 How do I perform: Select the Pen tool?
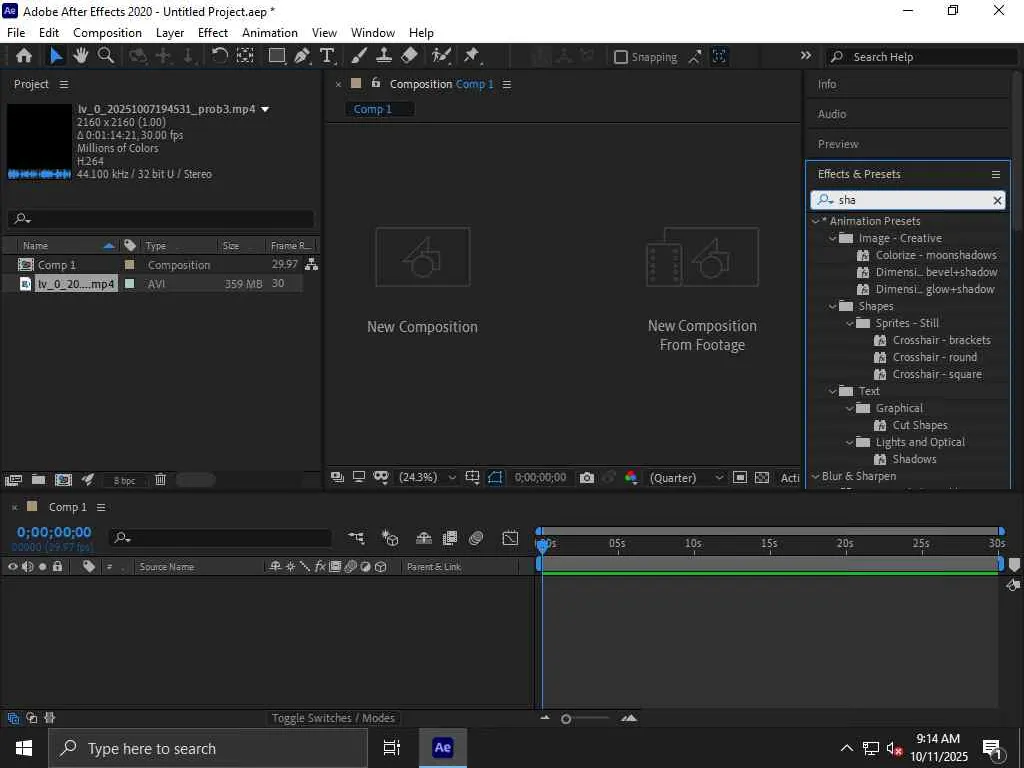(x=302, y=56)
